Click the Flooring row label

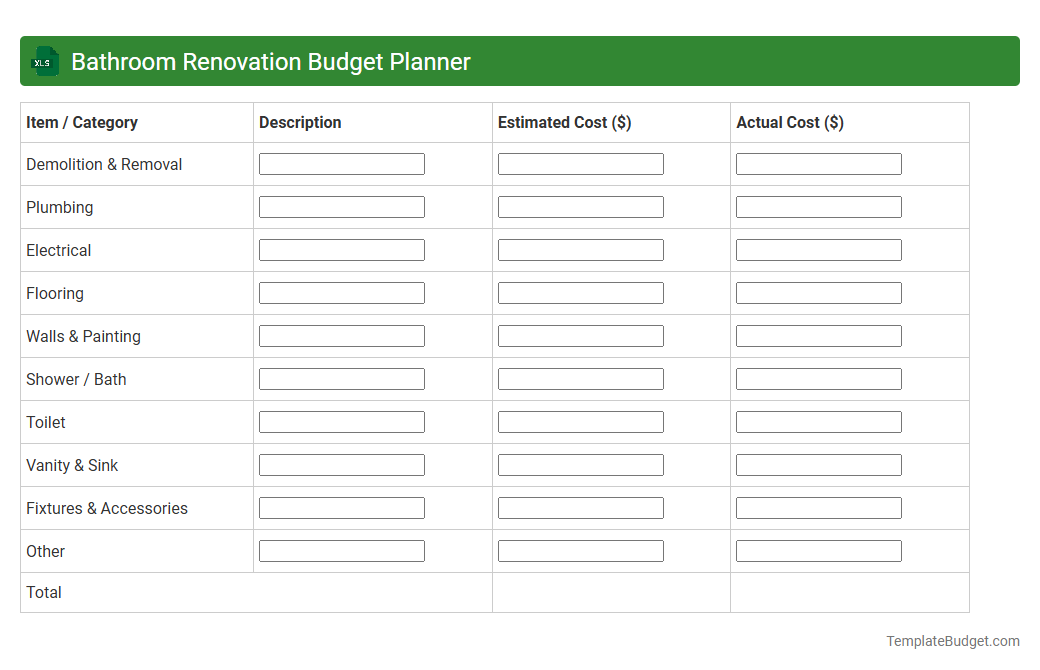click(x=55, y=293)
